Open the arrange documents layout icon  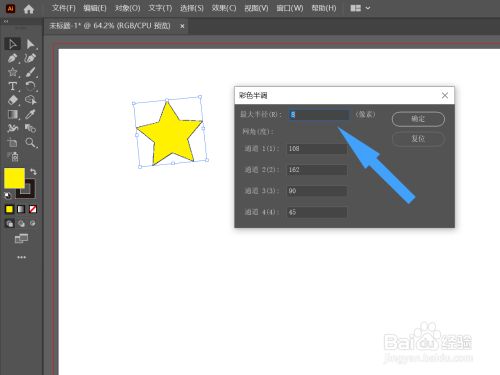coord(355,8)
